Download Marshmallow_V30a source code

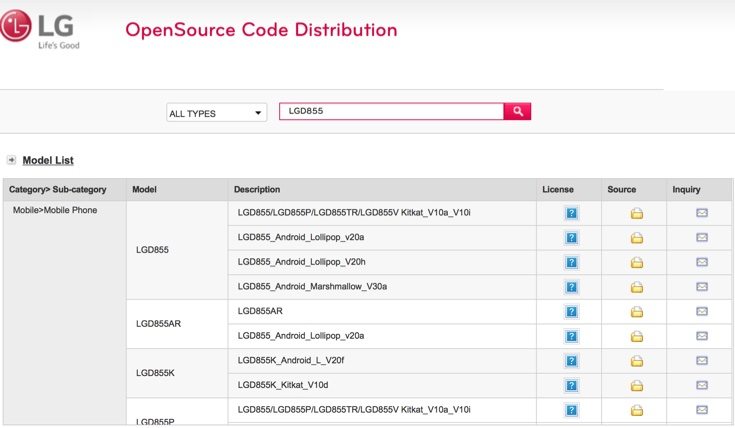point(637,287)
